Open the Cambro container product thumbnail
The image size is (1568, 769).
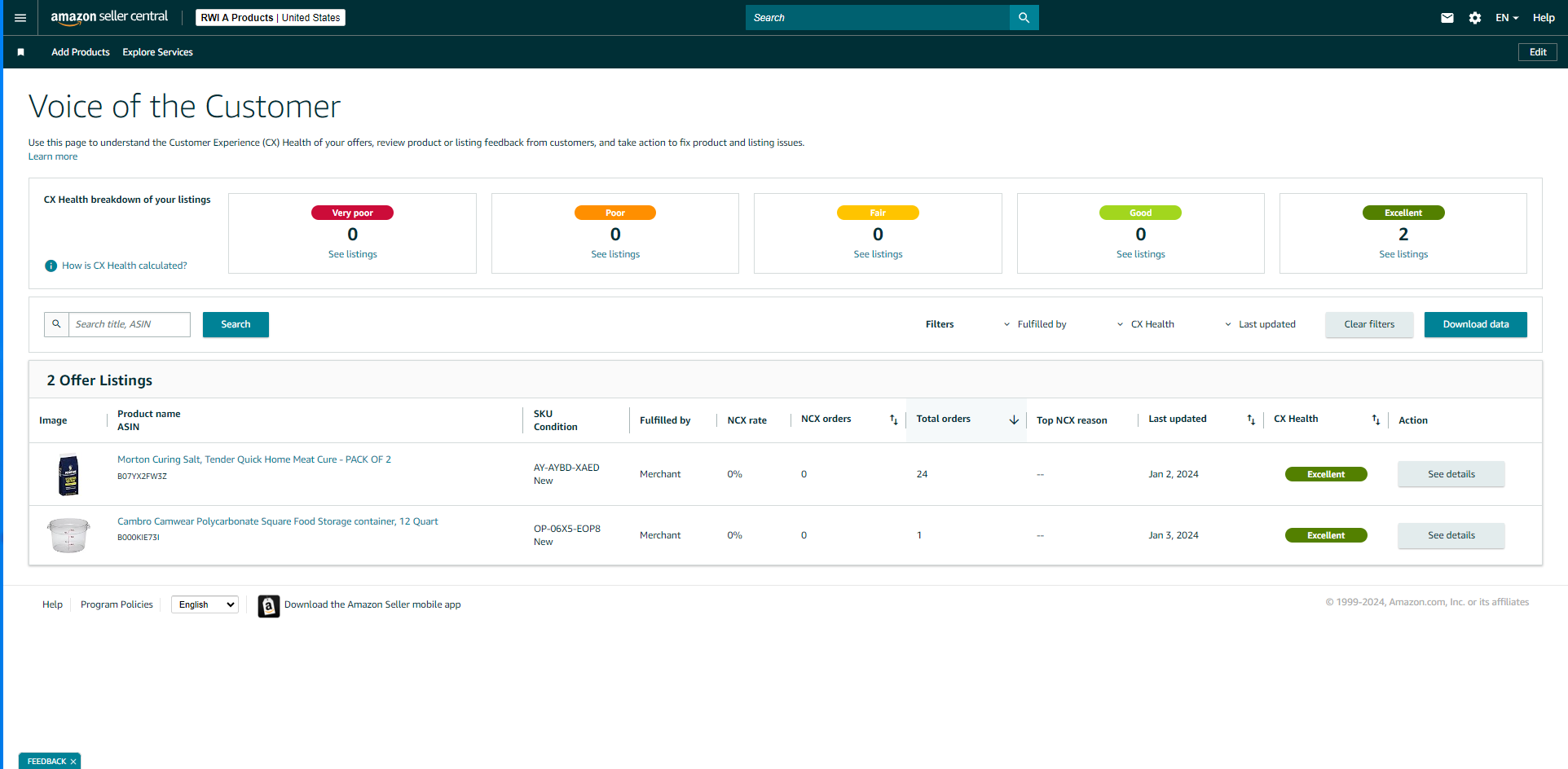pos(68,535)
